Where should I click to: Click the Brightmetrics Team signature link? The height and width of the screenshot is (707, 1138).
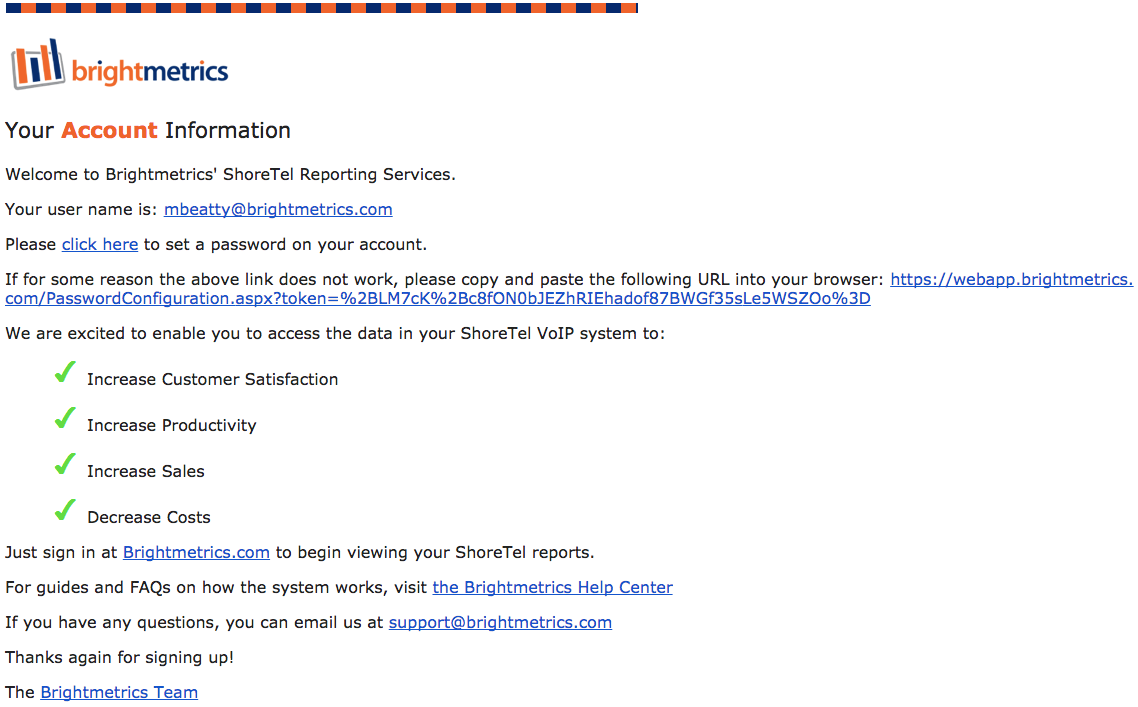tap(119, 692)
